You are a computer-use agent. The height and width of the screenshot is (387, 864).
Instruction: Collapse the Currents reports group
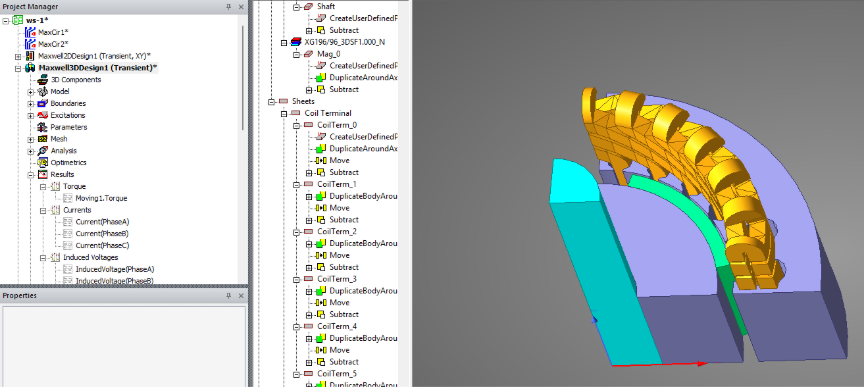pos(44,211)
